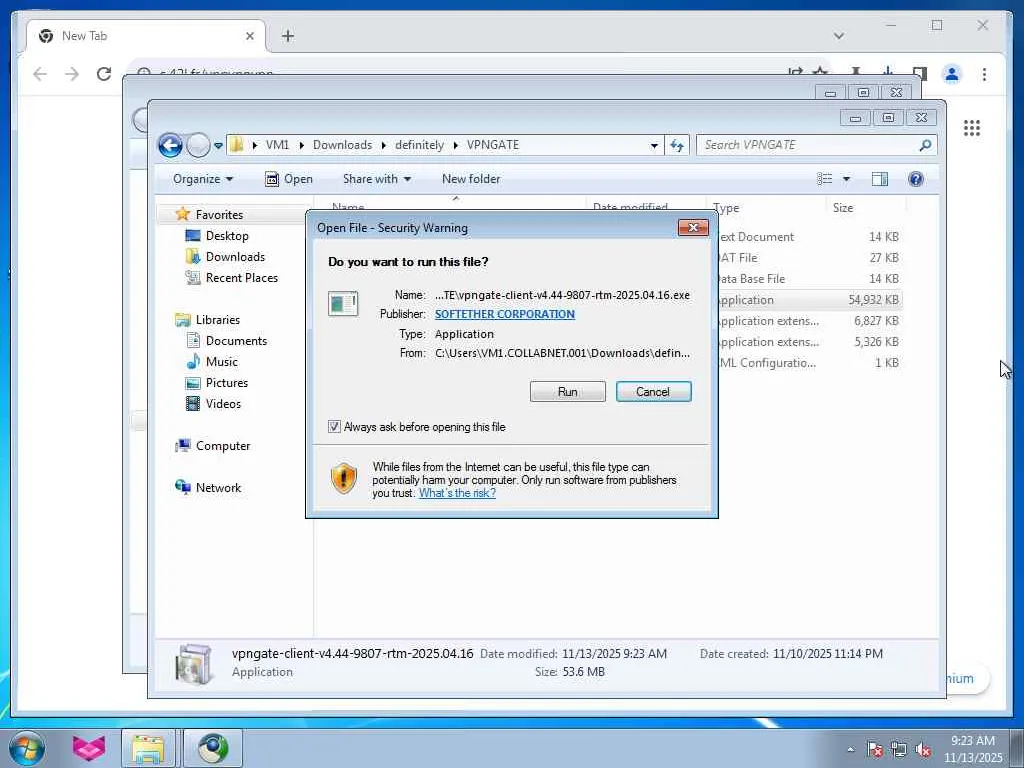
Task: Click the Run button in Security Warning
Action: [568, 391]
